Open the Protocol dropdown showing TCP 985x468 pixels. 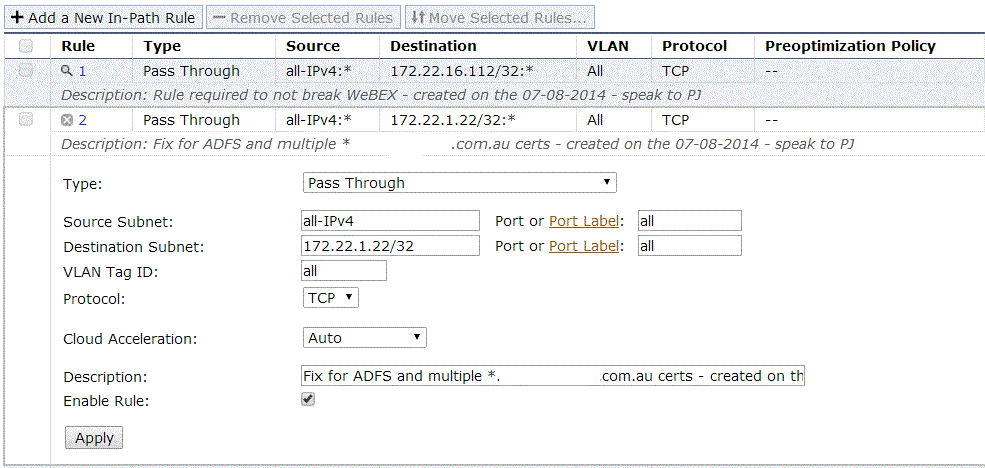tap(330, 297)
